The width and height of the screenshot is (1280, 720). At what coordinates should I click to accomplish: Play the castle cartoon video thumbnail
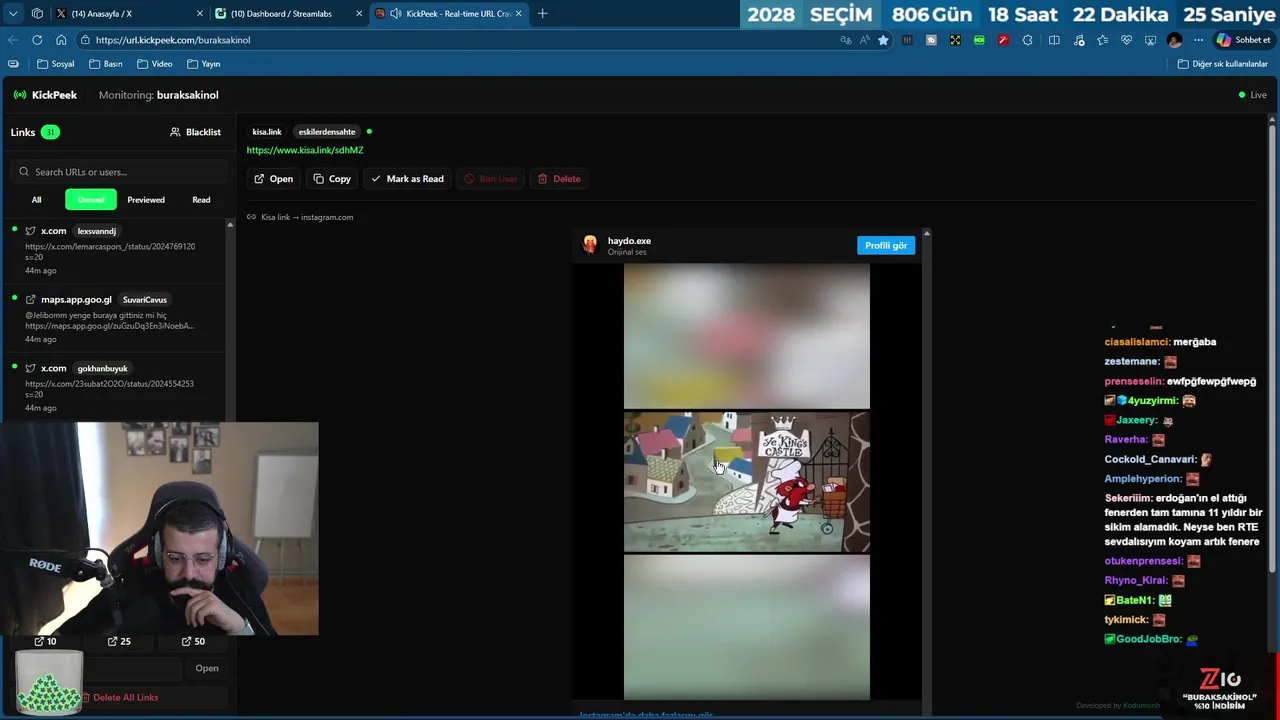click(747, 482)
